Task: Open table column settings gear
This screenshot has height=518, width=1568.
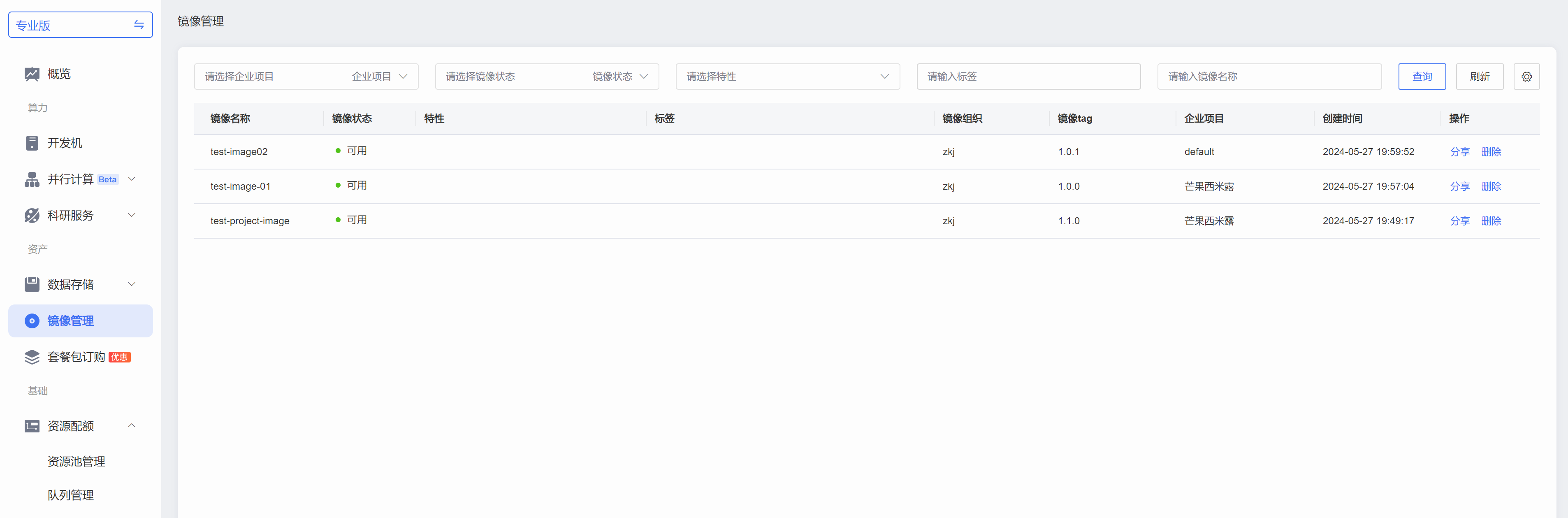Action: [x=1526, y=77]
